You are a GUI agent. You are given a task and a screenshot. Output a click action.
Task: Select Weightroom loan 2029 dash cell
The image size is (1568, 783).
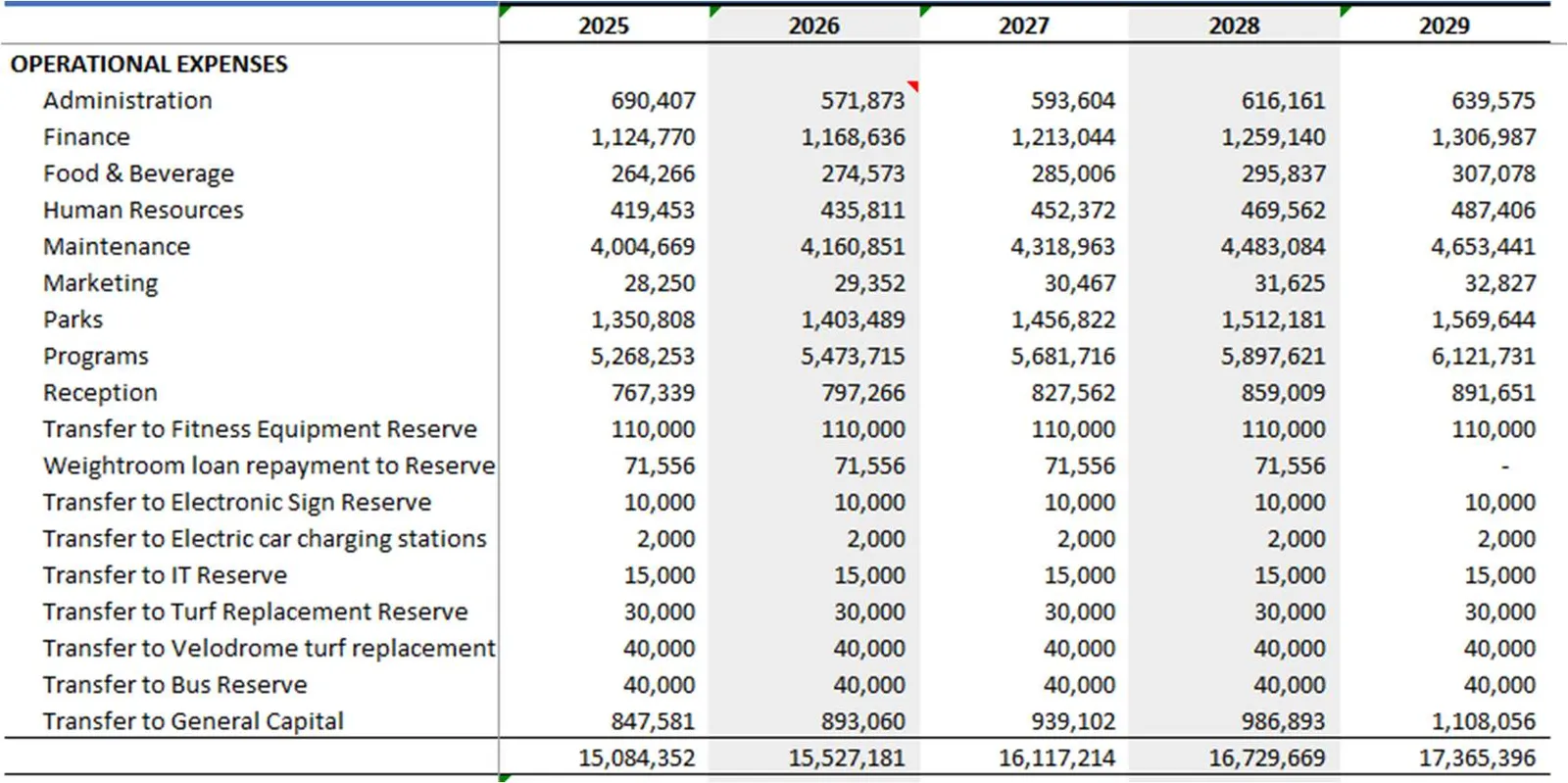[x=1504, y=466]
